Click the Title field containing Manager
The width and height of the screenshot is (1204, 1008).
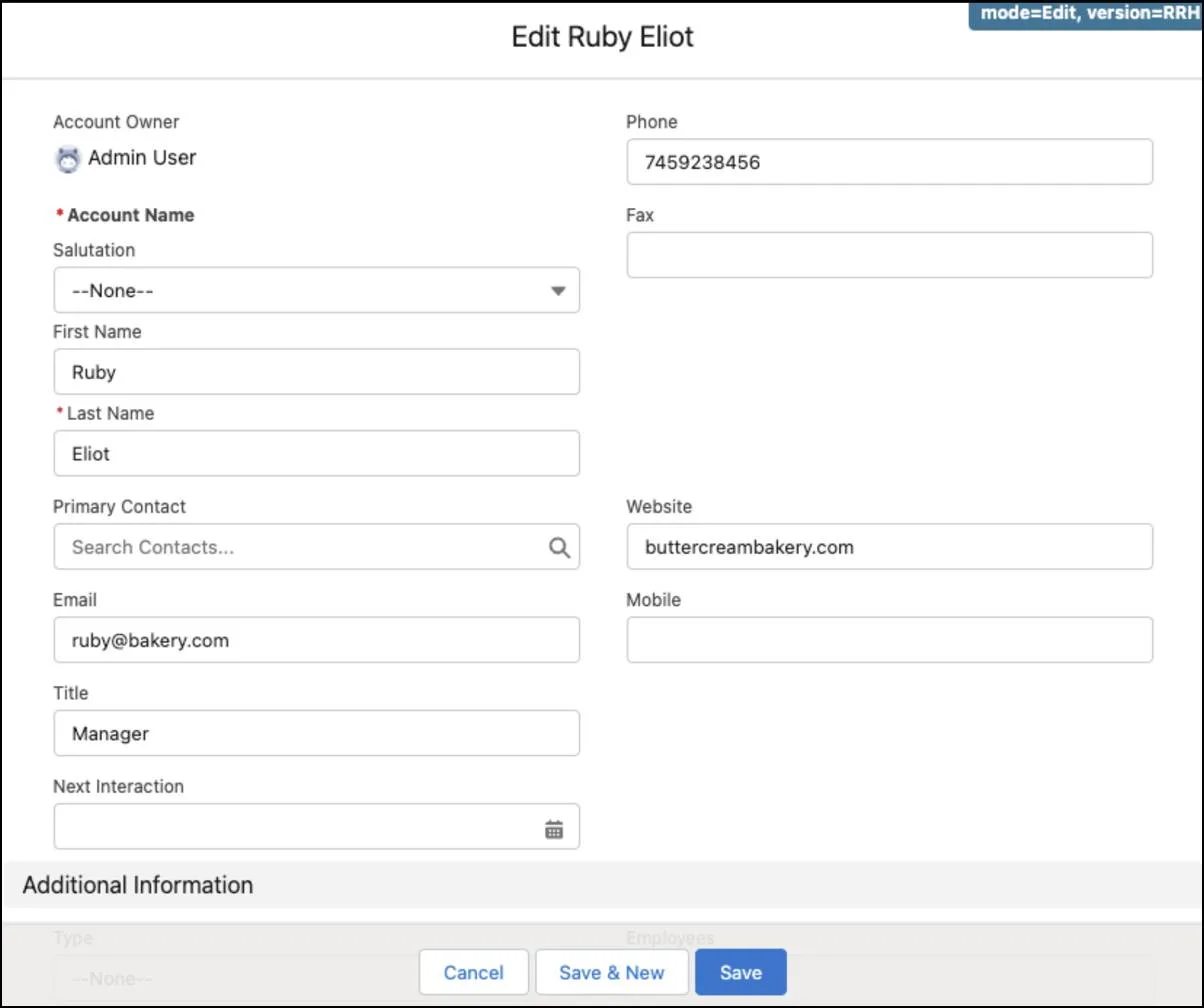click(x=316, y=733)
